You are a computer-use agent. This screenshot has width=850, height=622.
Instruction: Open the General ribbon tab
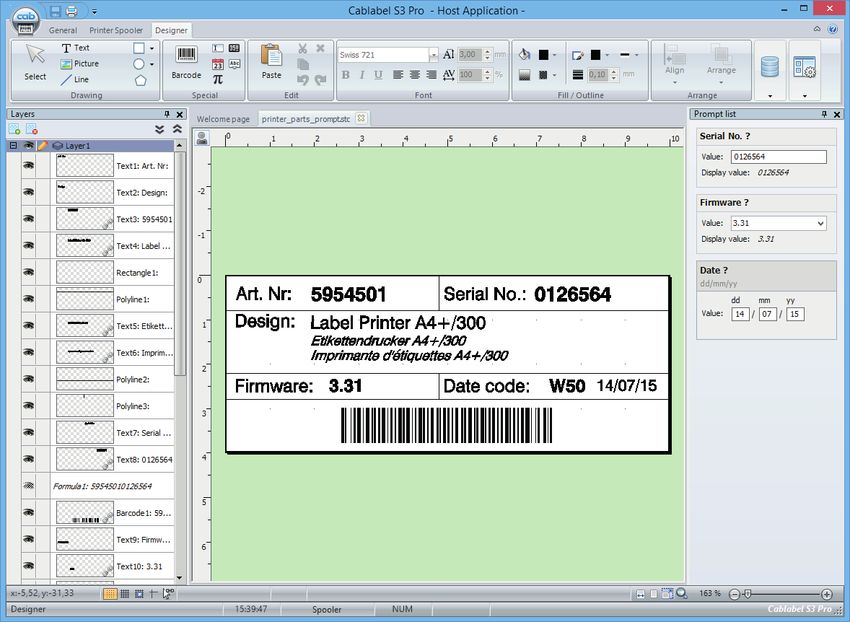click(63, 30)
